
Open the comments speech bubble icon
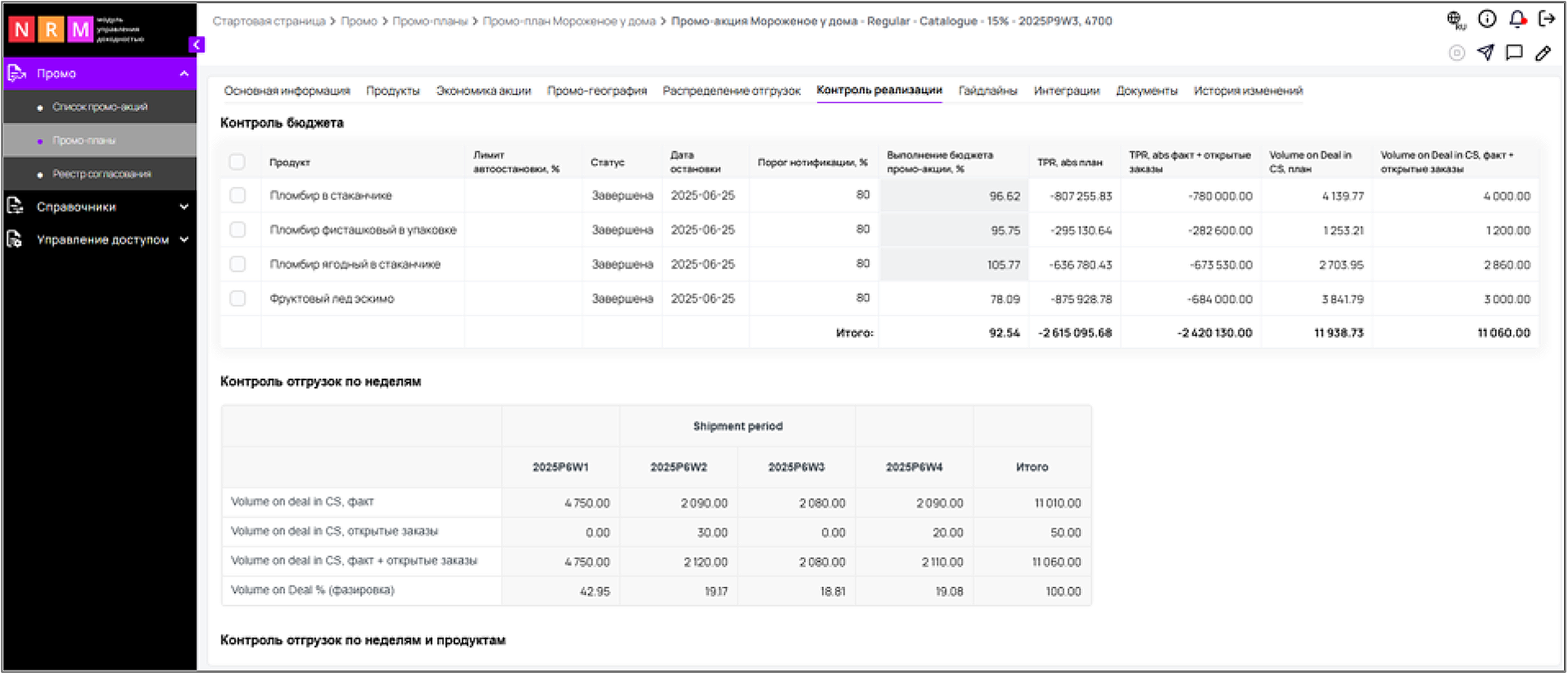click(x=1514, y=53)
